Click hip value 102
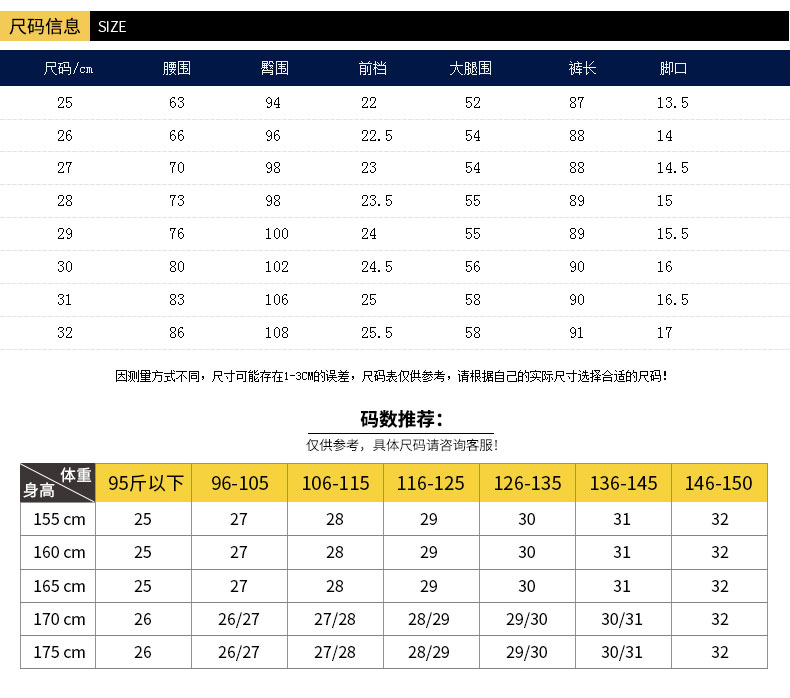This screenshot has height=698, width=790. click(277, 267)
